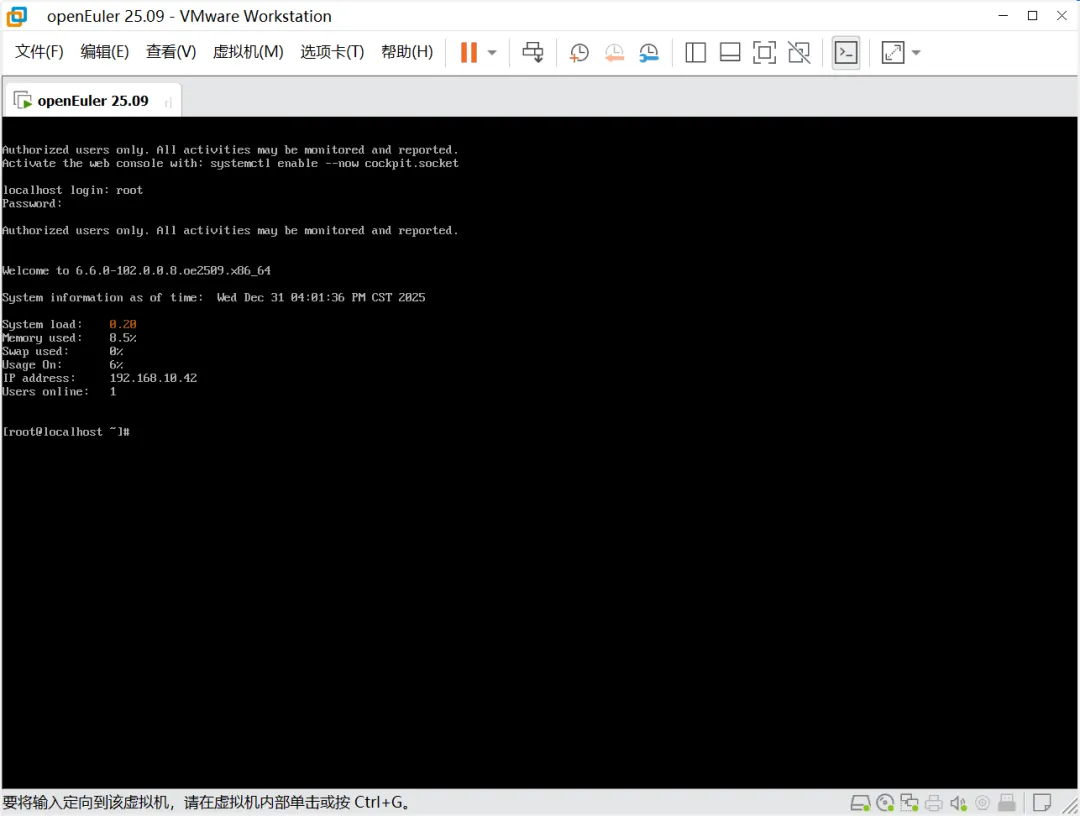Click the IP address 192.168.10.42 text

(x=153, y=378)
